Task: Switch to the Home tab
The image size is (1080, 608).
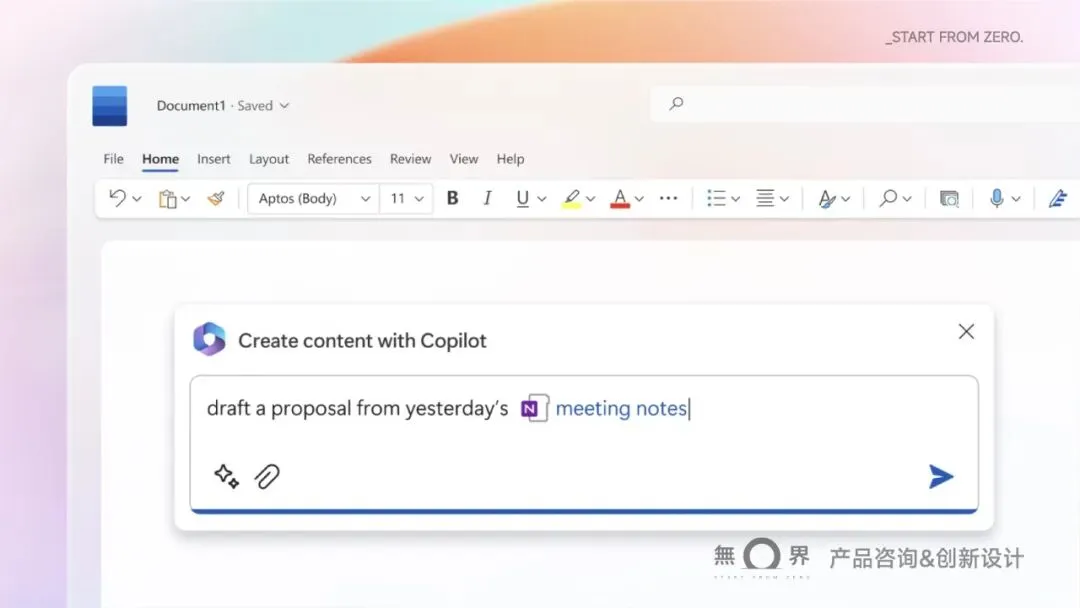Action: [160, 159]
